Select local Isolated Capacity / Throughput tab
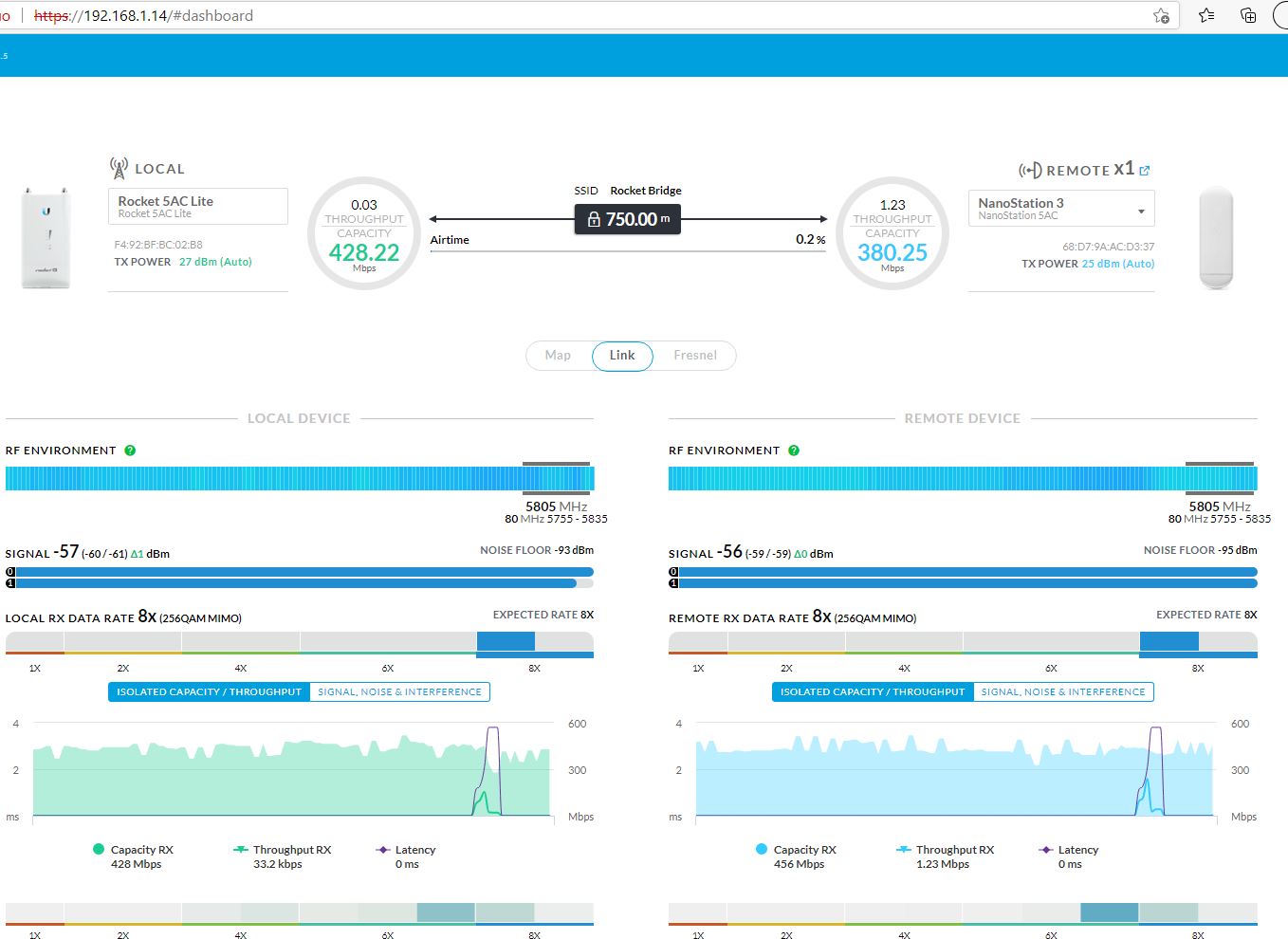 [209, 692]
